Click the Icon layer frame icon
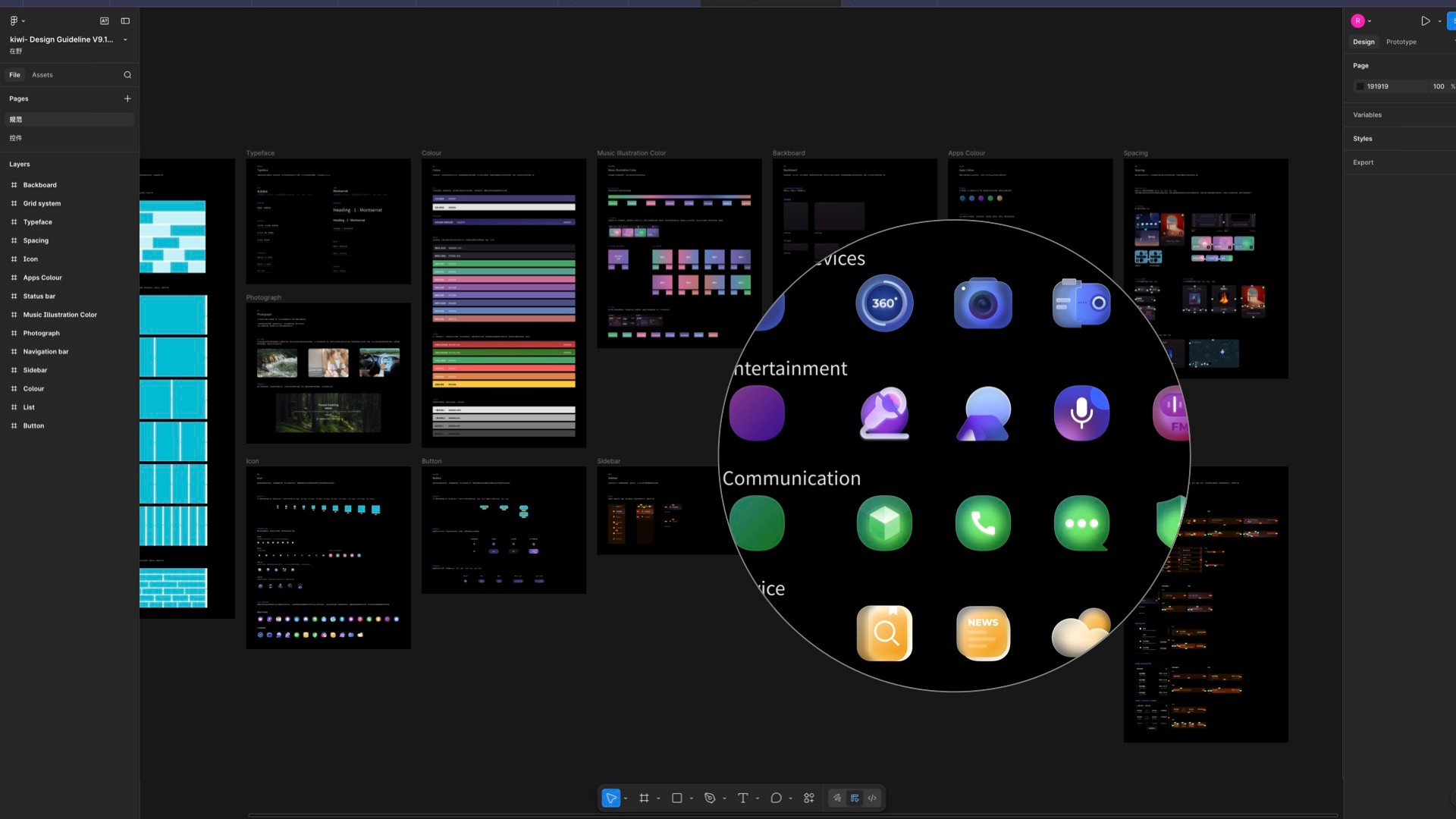Image resolution: width=1456 pixels, height=819 pixels. point(14,259)
